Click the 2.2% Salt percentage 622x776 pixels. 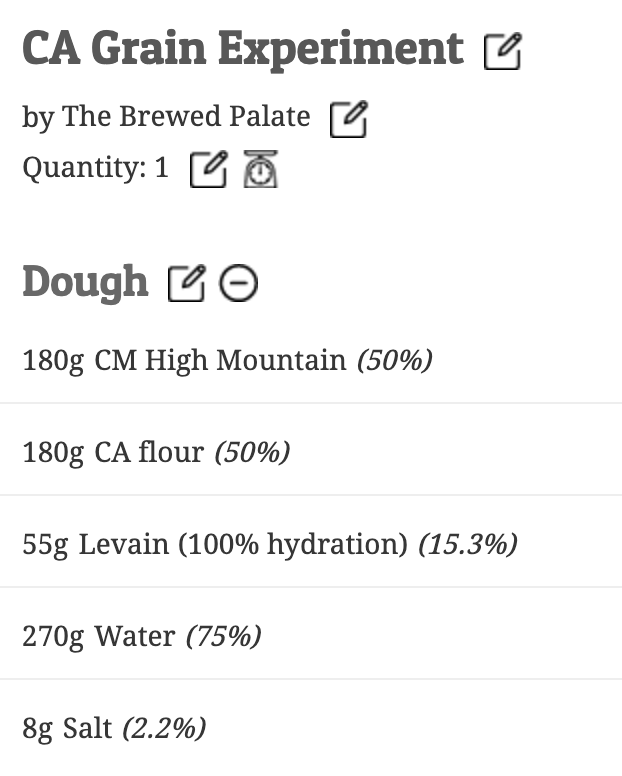(164, 728)
